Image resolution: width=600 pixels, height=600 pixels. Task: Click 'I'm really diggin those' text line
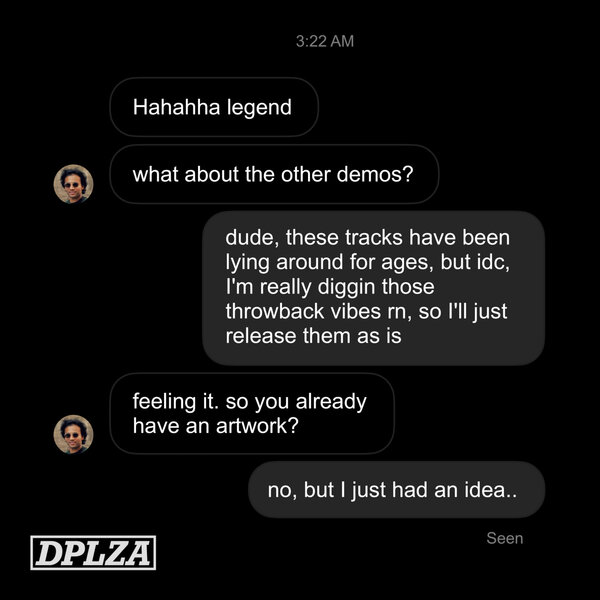(330, 287)
